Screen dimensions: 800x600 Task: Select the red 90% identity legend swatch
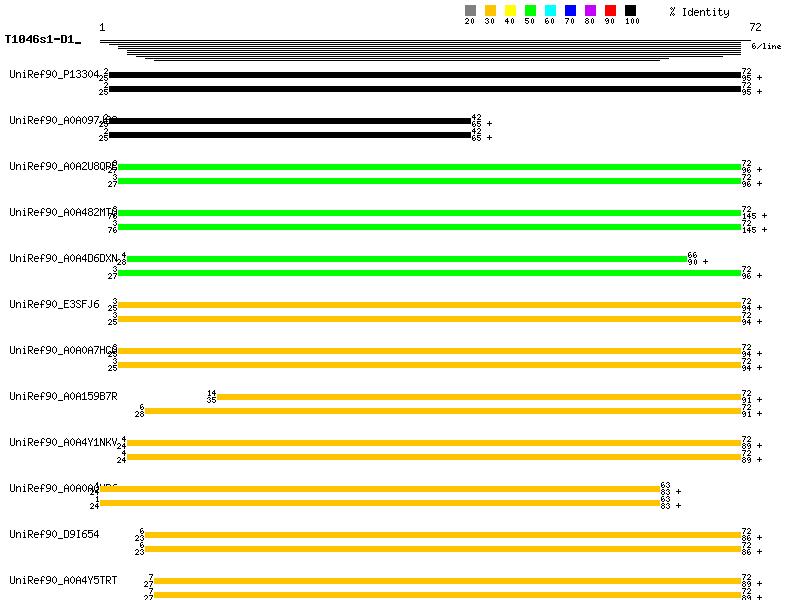click(610, 11)
